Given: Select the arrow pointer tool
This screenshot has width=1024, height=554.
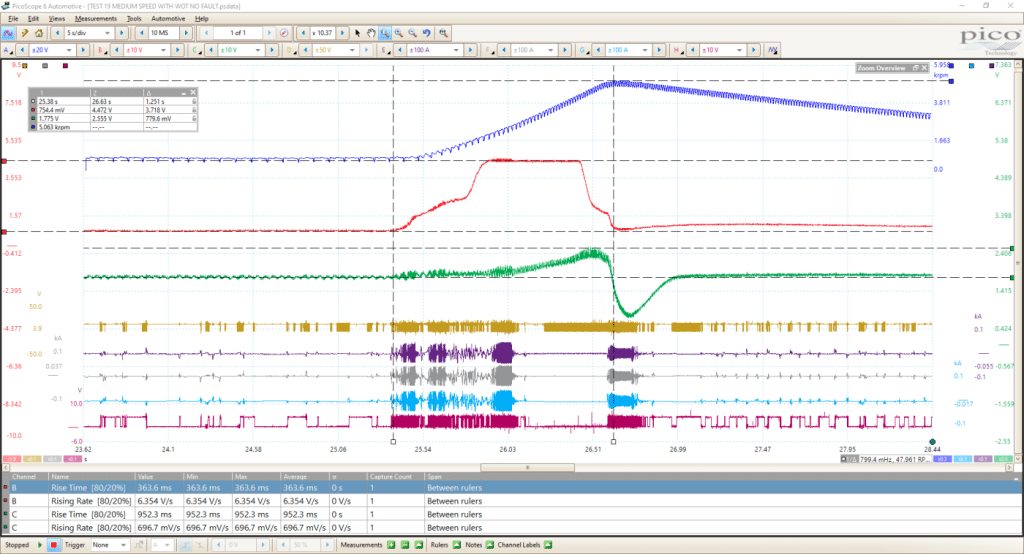Looking at the screenshot, I should click(x=357, y=33).
